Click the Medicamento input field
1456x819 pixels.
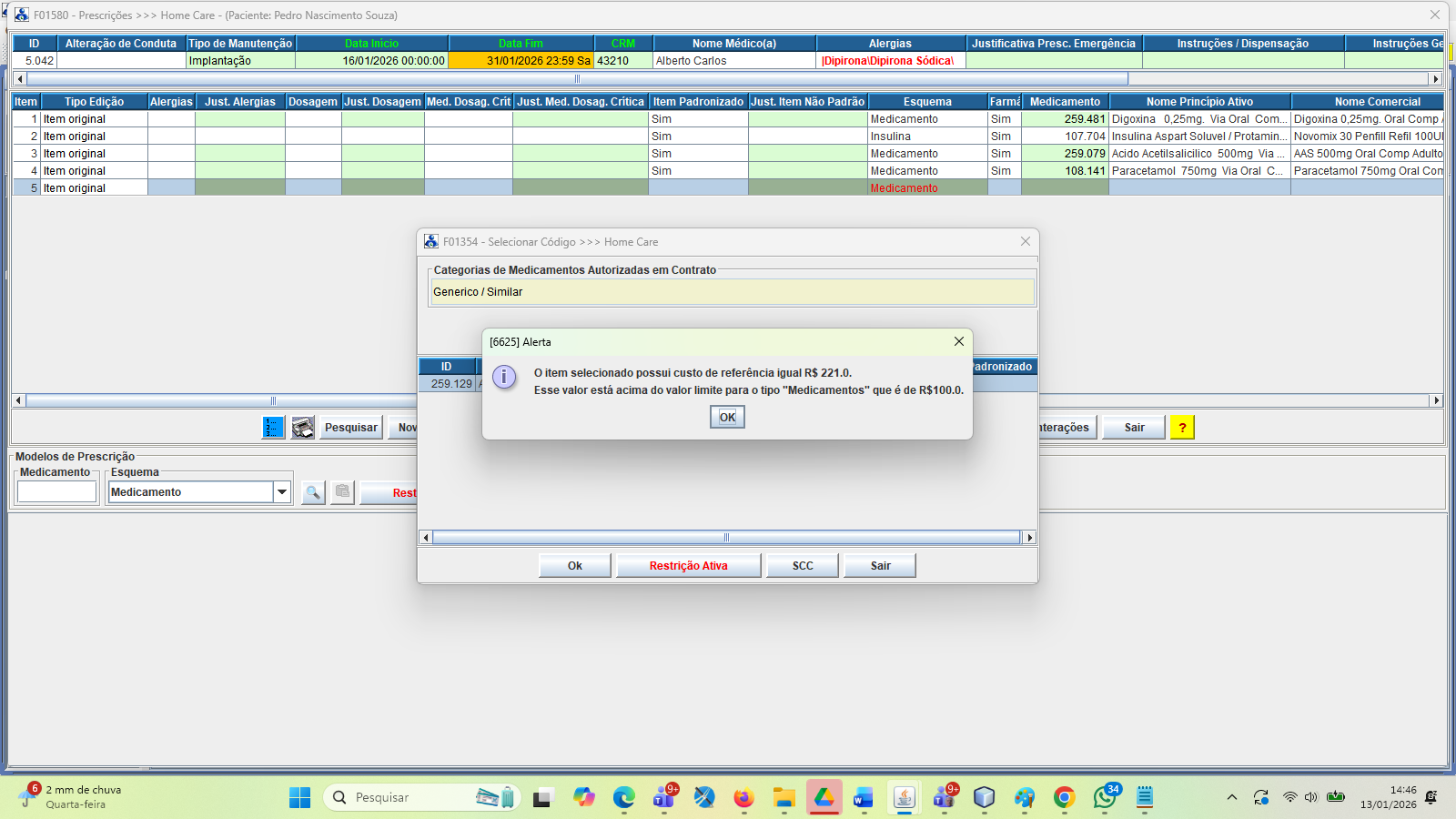click(56, 492)
